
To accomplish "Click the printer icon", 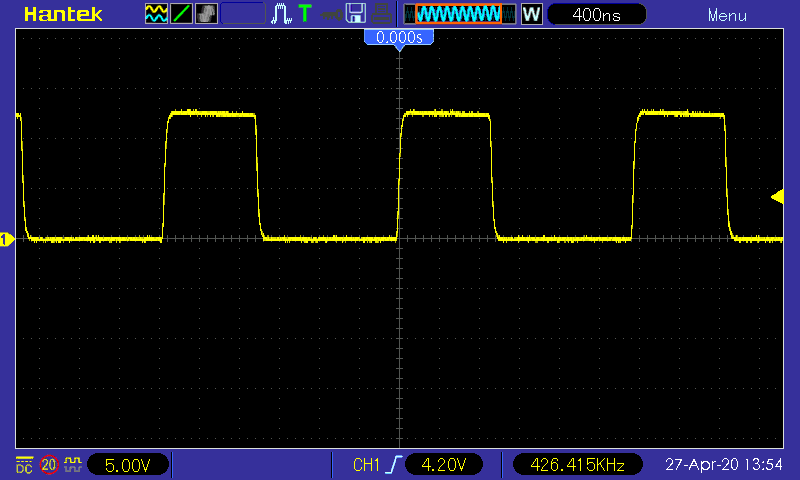I will [x=381, y=14].
